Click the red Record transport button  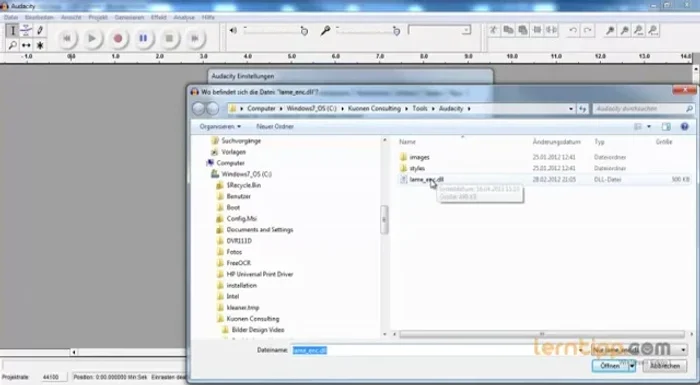pyautogui.click(x=118, y=38)
